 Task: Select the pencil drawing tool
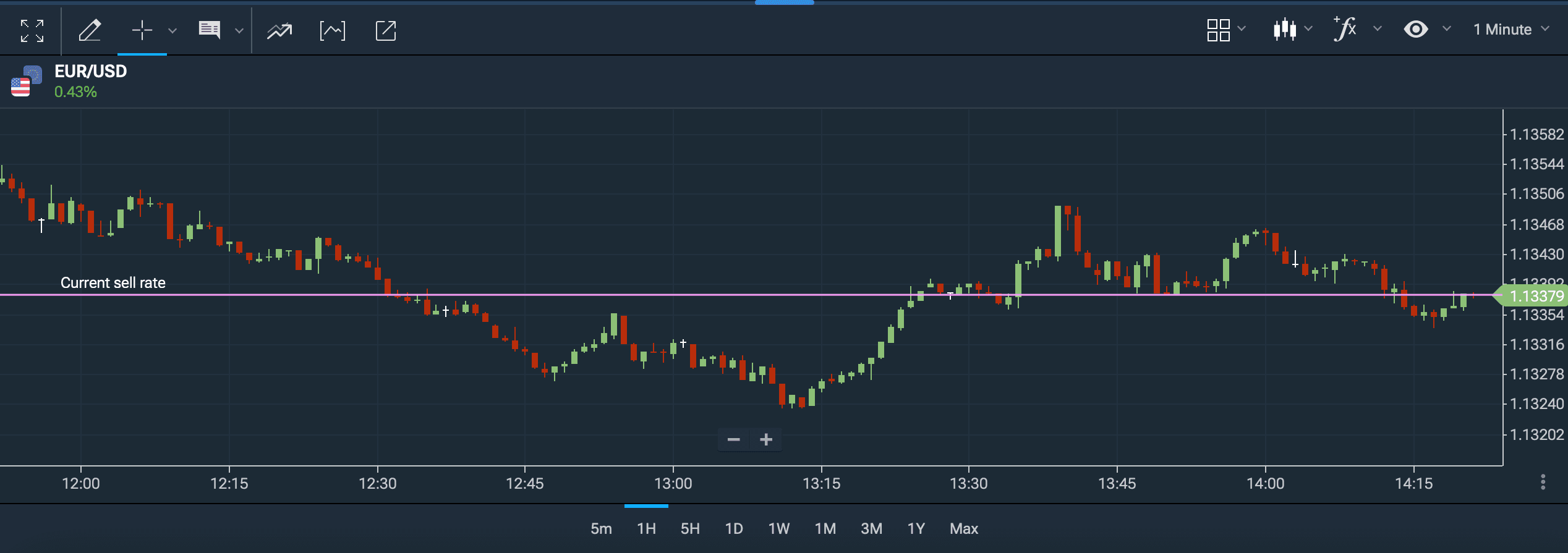click(90, 30)
